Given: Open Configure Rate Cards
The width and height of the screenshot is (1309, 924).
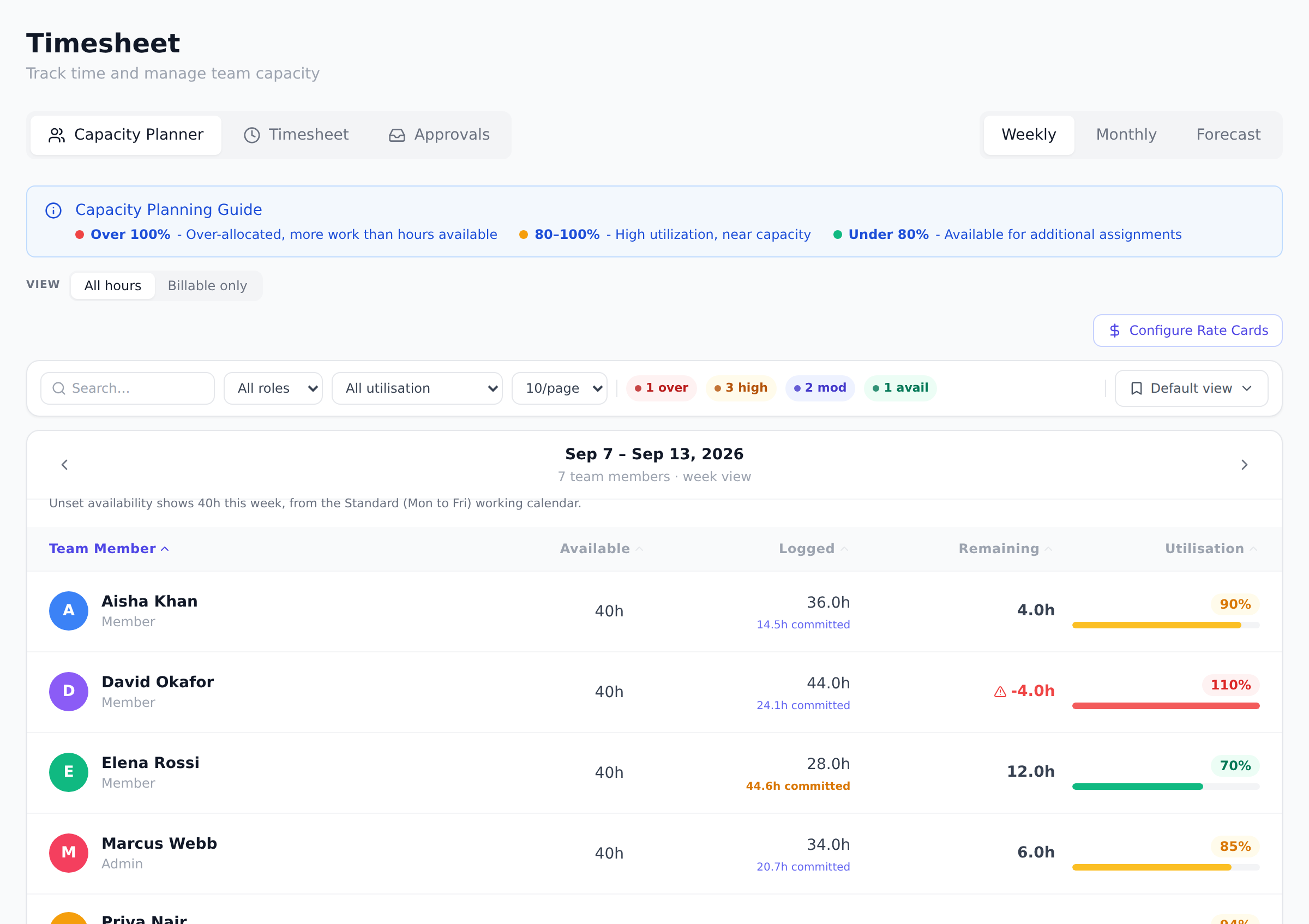Looking at the screenshot, I should (x=1187, y=331).
